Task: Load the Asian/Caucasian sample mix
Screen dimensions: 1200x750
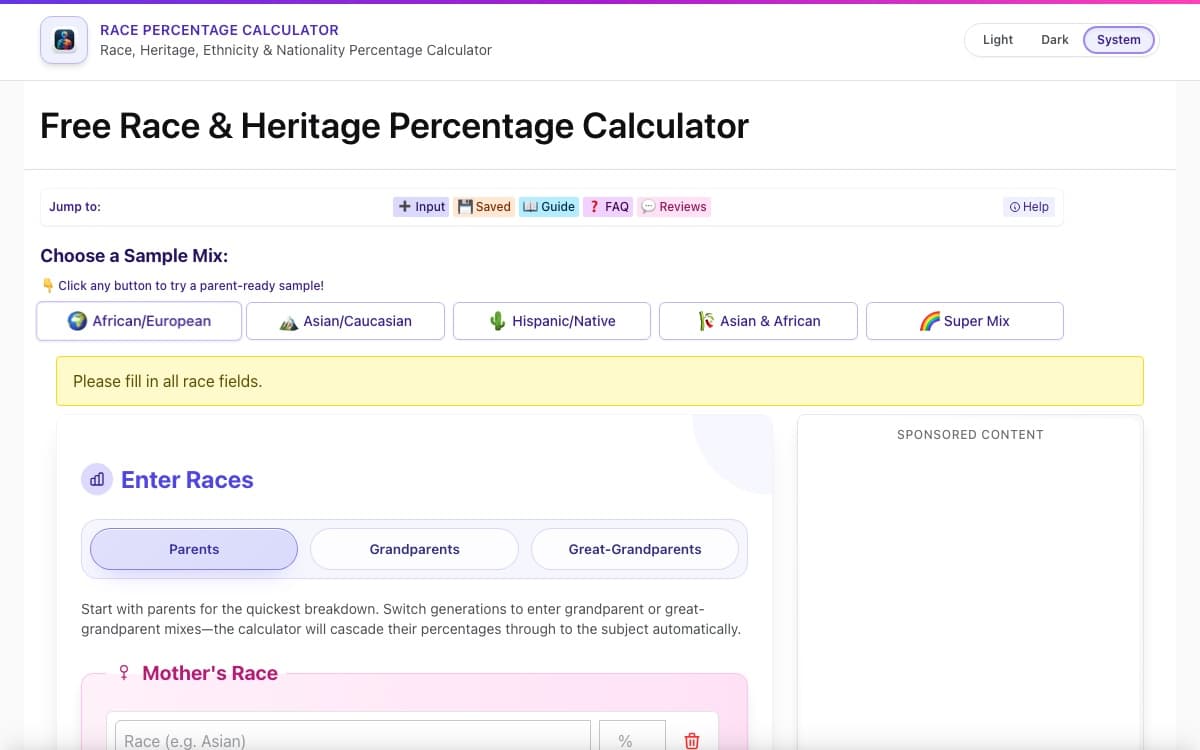Action: coord(346,321)
